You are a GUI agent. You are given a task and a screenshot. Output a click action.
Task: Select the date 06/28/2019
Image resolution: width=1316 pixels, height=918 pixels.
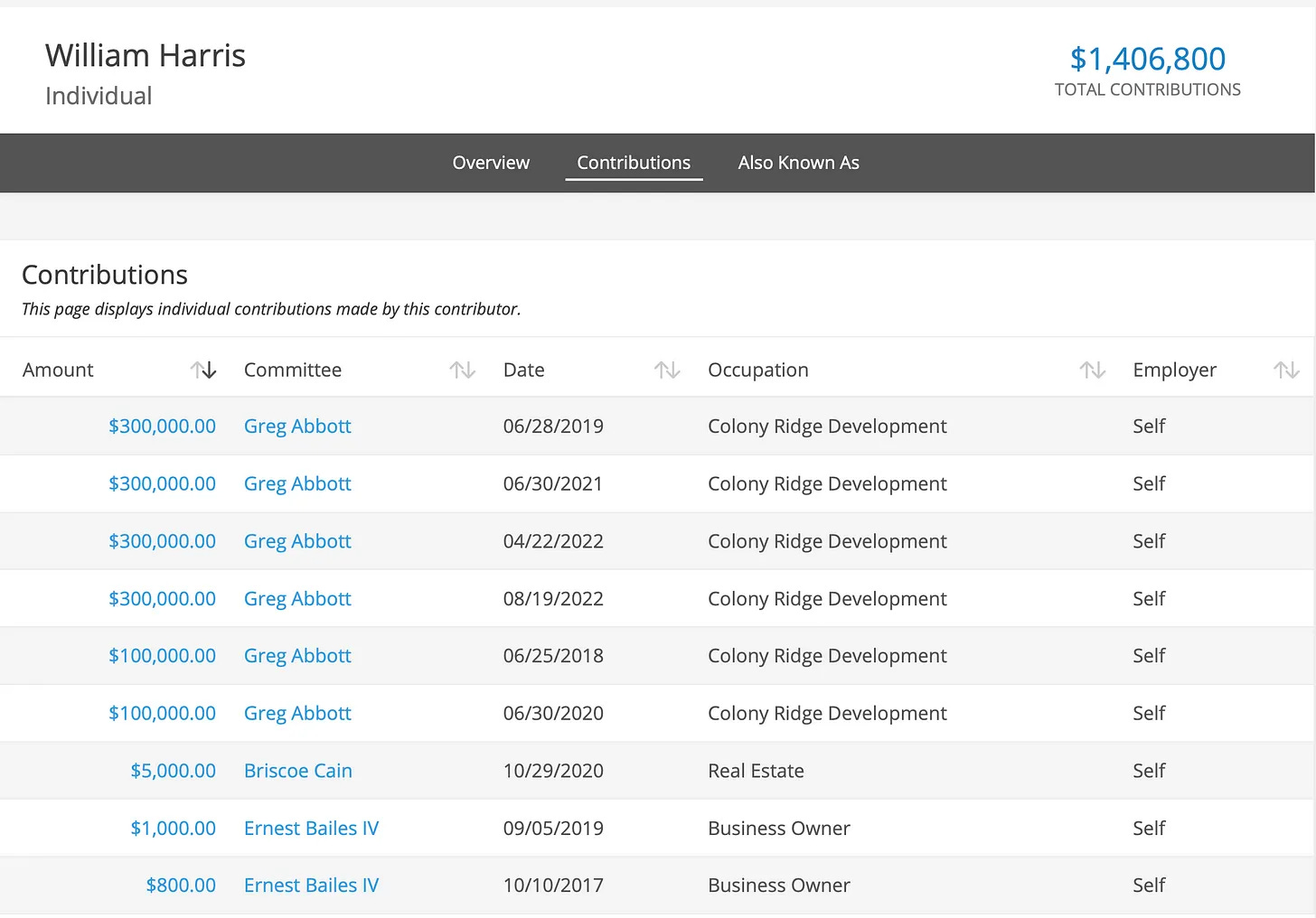click(553, 426)
